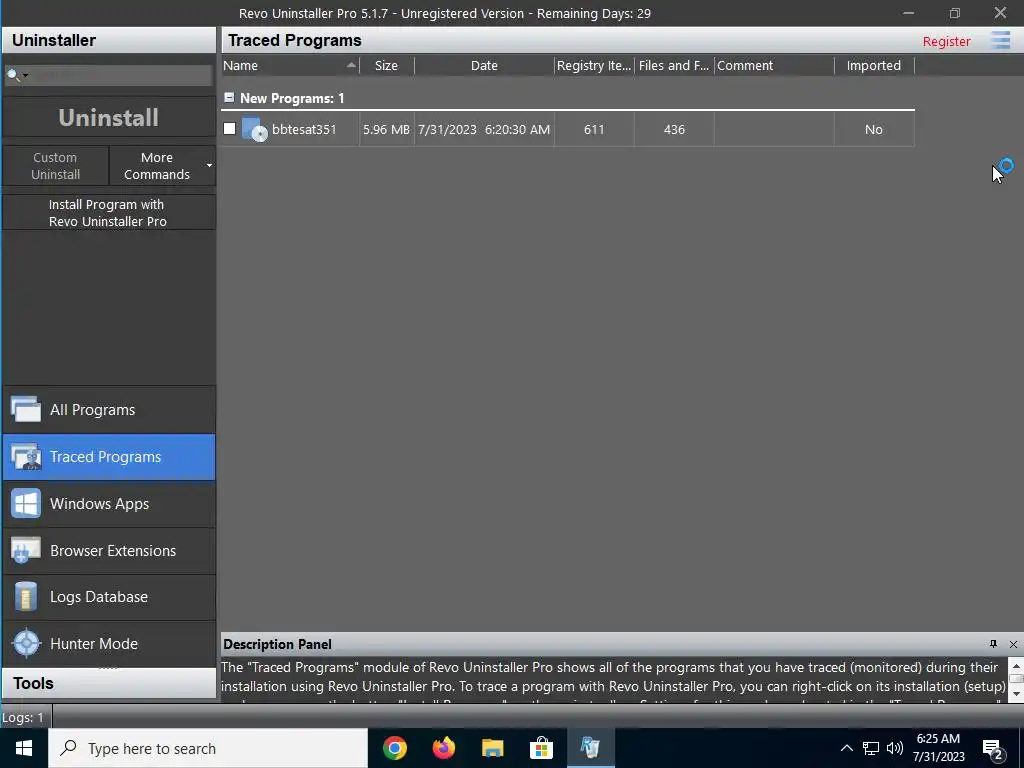Select Traced Programs in sidebar
The image size is (1024, 768).
(108, 457)
